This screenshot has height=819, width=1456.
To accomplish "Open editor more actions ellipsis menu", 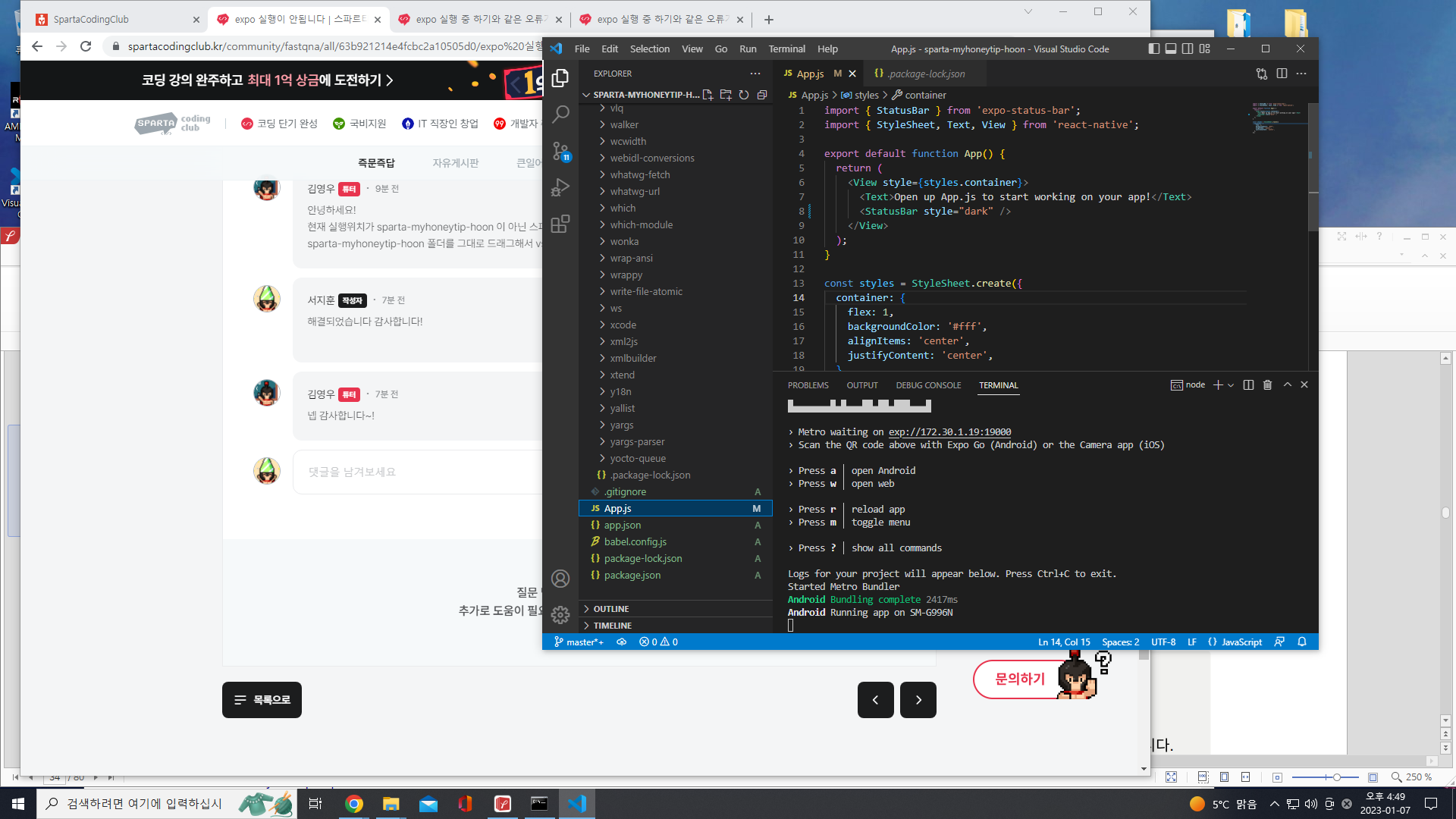I will [1301, 74].
